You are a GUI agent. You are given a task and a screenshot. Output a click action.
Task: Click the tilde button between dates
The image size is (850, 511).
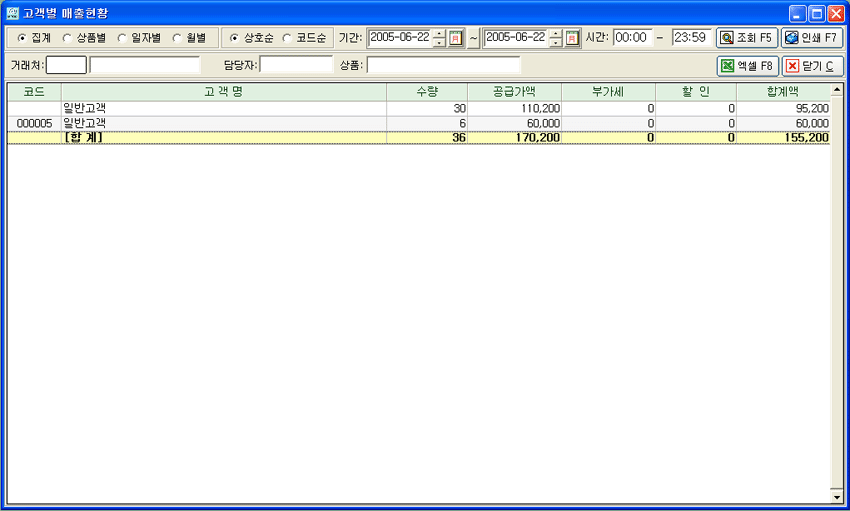point(473,38)
